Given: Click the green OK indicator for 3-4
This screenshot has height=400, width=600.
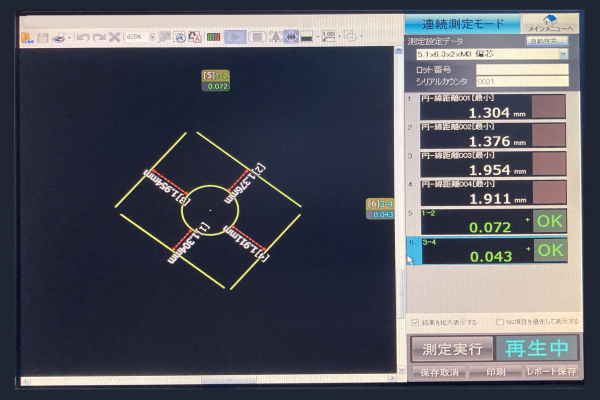Looking at the screenshot, I should (550, 250).
